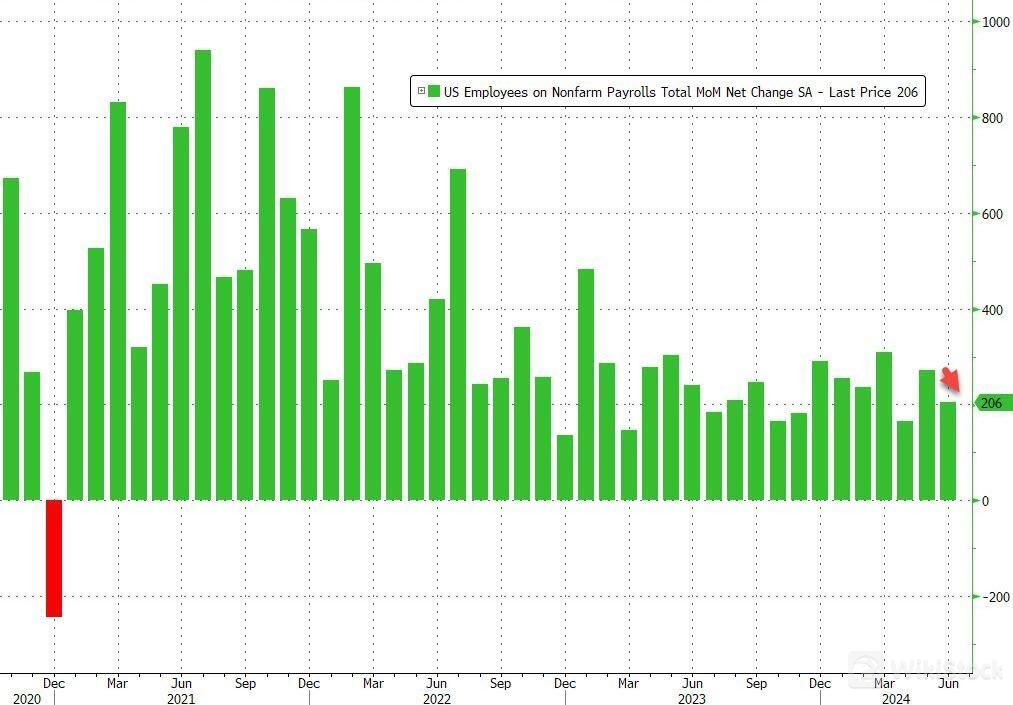Click the 800 label on the y-axis

point(993,118)
